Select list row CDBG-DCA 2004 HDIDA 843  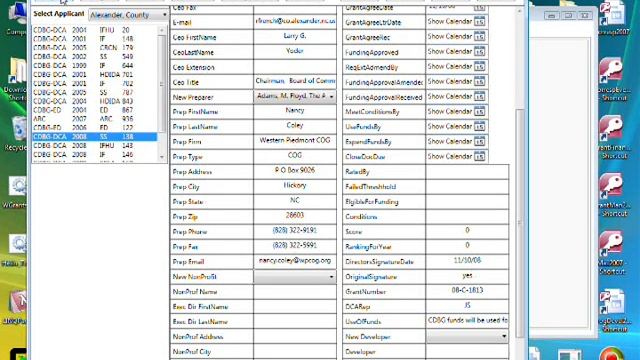click(x=94, y=101)
